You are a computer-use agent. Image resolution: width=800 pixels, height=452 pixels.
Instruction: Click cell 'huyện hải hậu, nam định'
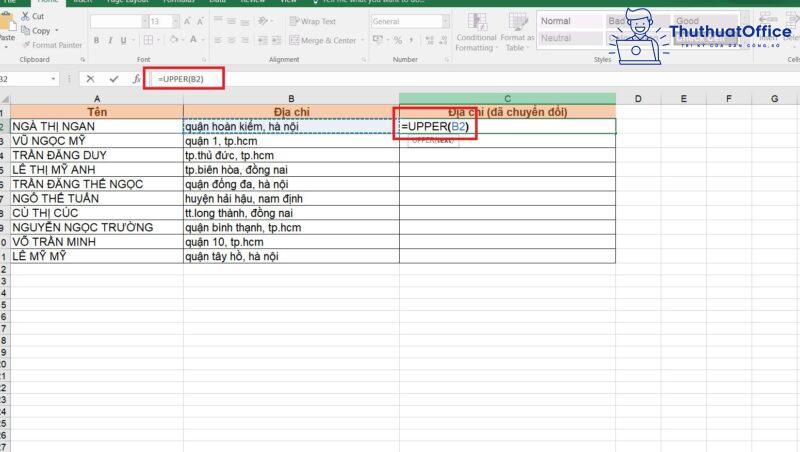click(x=291, y=198)
